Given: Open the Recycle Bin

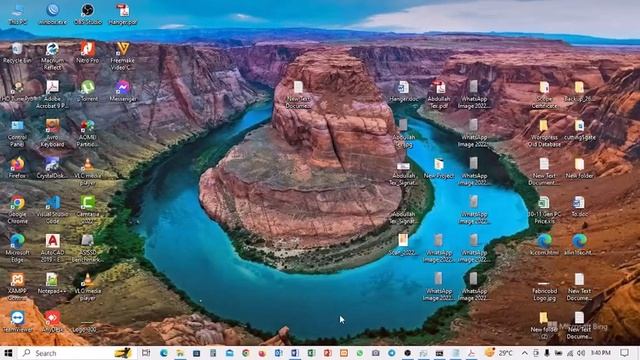Looking at the screenshot, I should tap(17, 53).
